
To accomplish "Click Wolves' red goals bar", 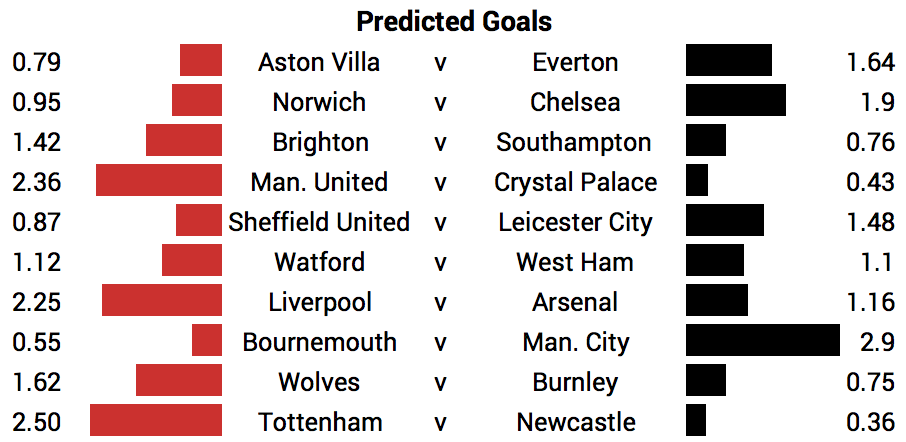I will pos(179,380).
